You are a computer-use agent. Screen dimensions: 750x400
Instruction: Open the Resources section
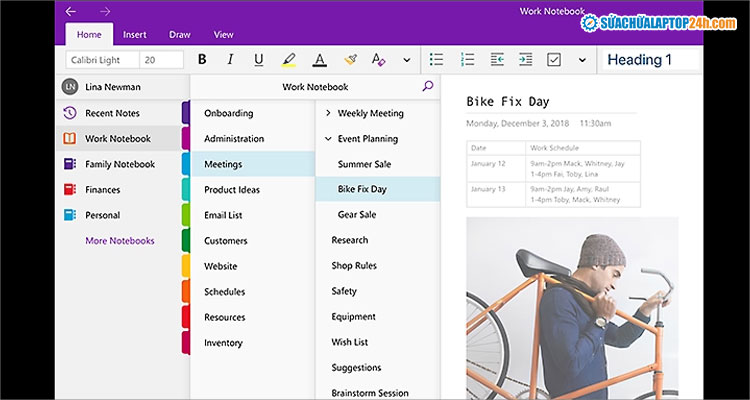[x=253, y=317]
